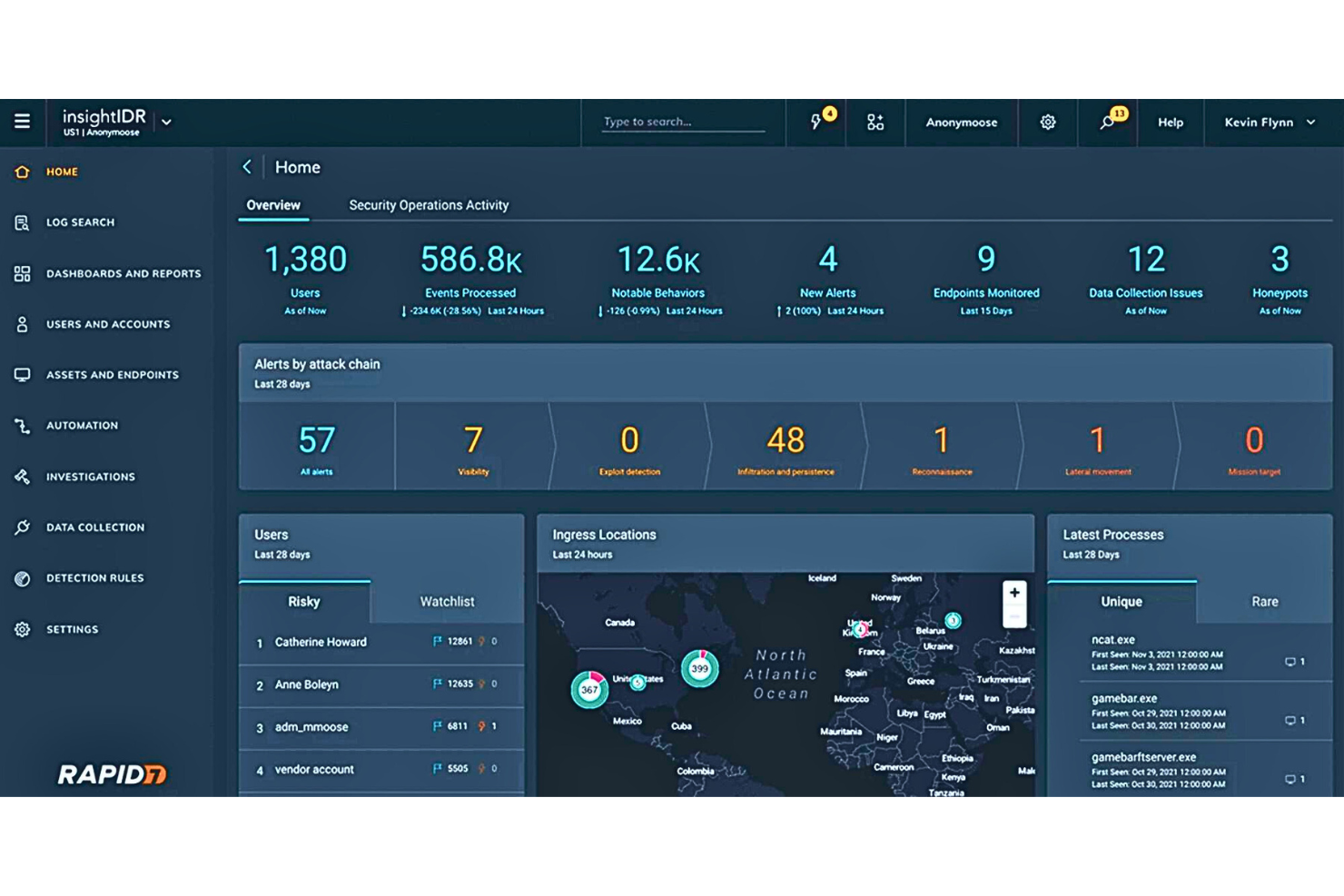The image size is (1344, 896).
Task: Open the Automation section
Action: (22, 425)
